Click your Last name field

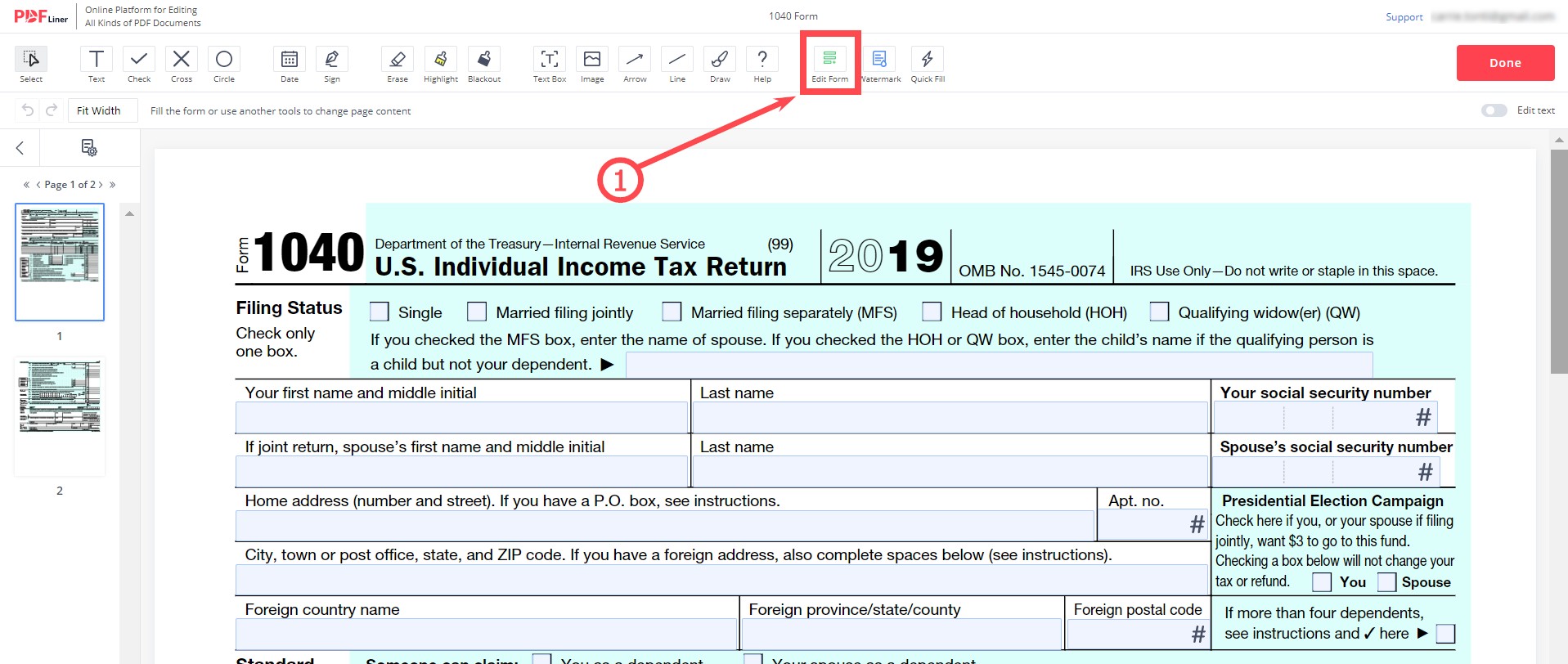(950, 417)
